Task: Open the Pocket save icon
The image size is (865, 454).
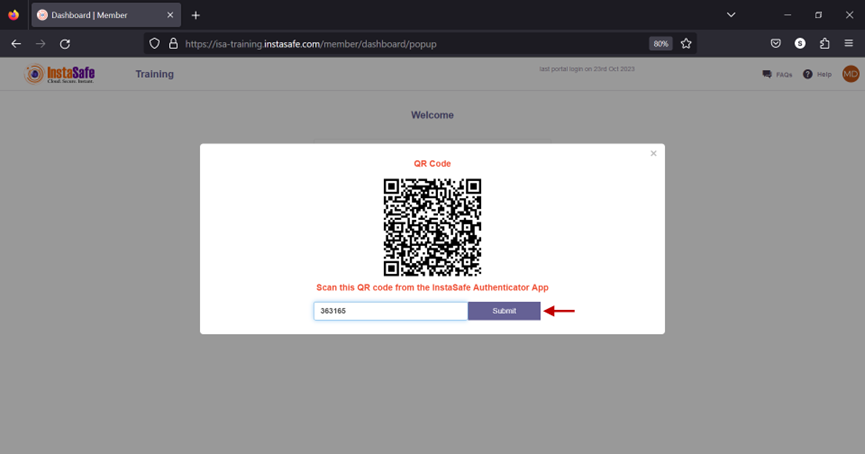Action: pyautogui.click(x=776, y=44)
